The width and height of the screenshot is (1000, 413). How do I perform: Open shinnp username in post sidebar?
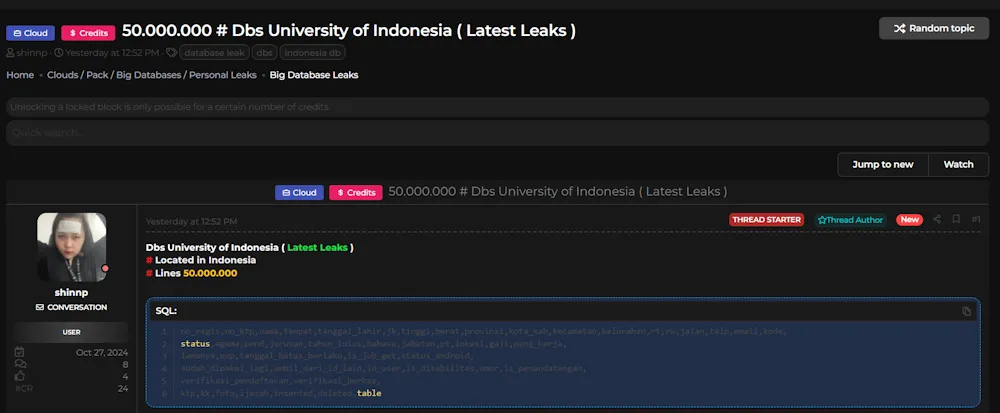(x=71, y=293)
